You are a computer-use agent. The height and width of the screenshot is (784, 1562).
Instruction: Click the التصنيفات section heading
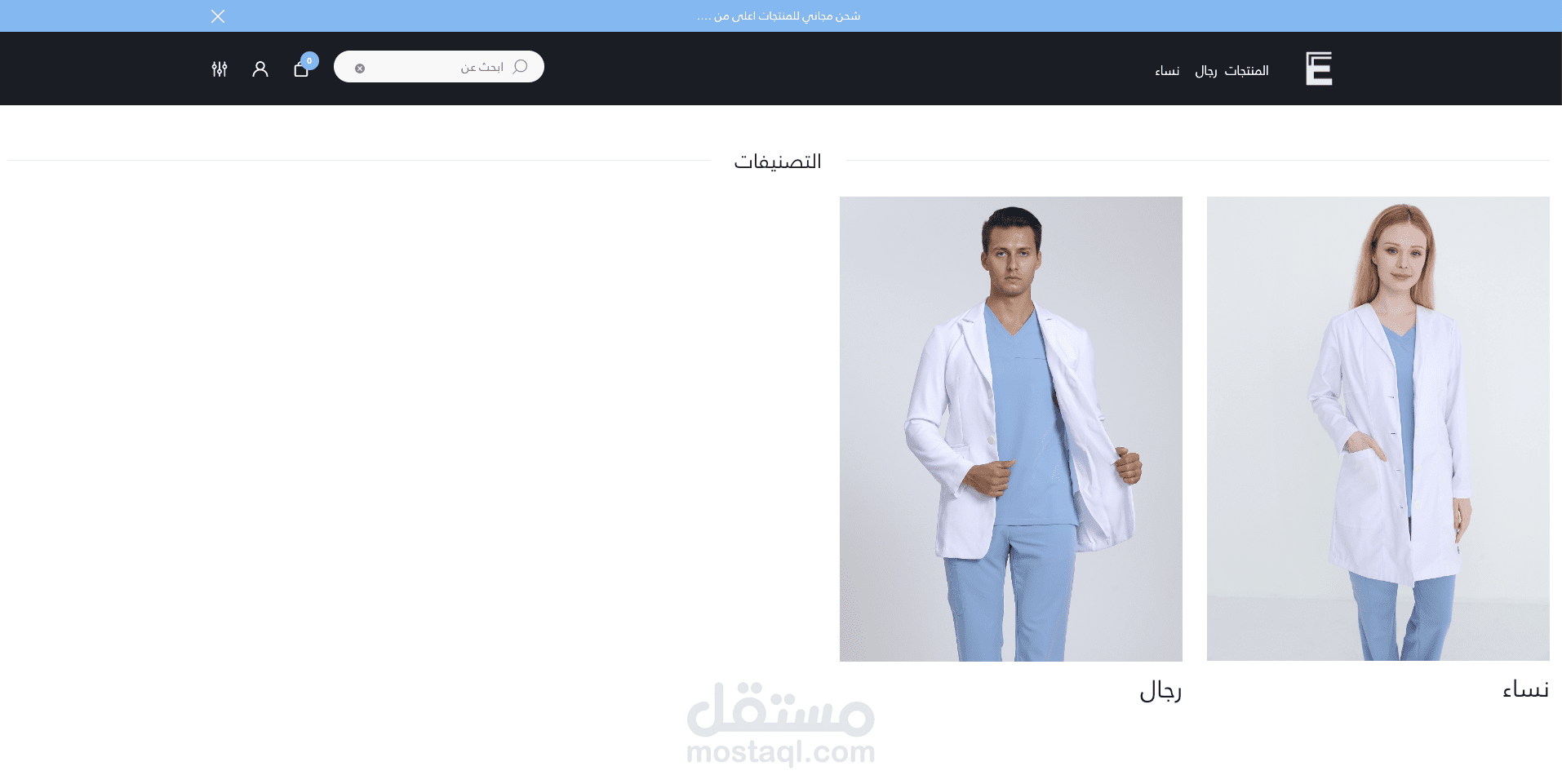[778, 162]
